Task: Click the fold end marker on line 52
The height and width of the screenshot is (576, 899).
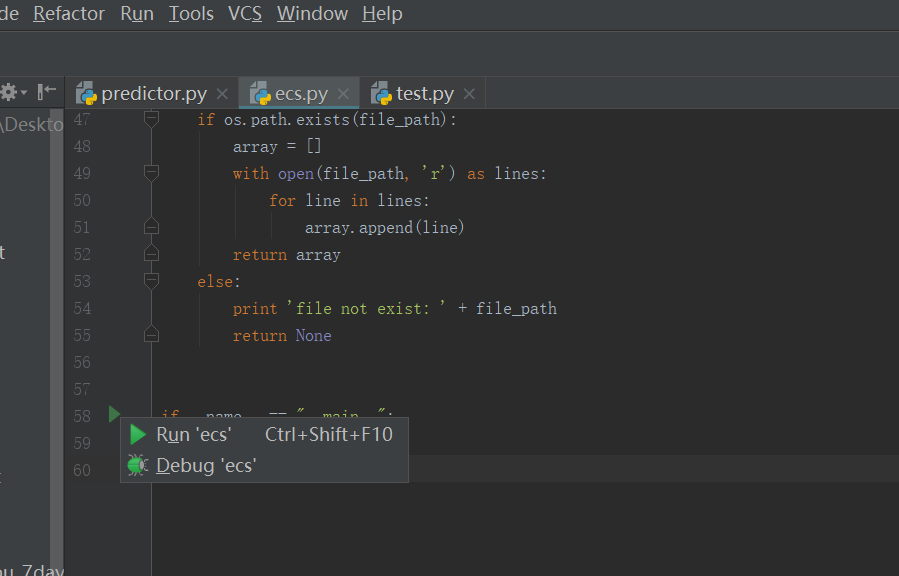Action: 151,253
